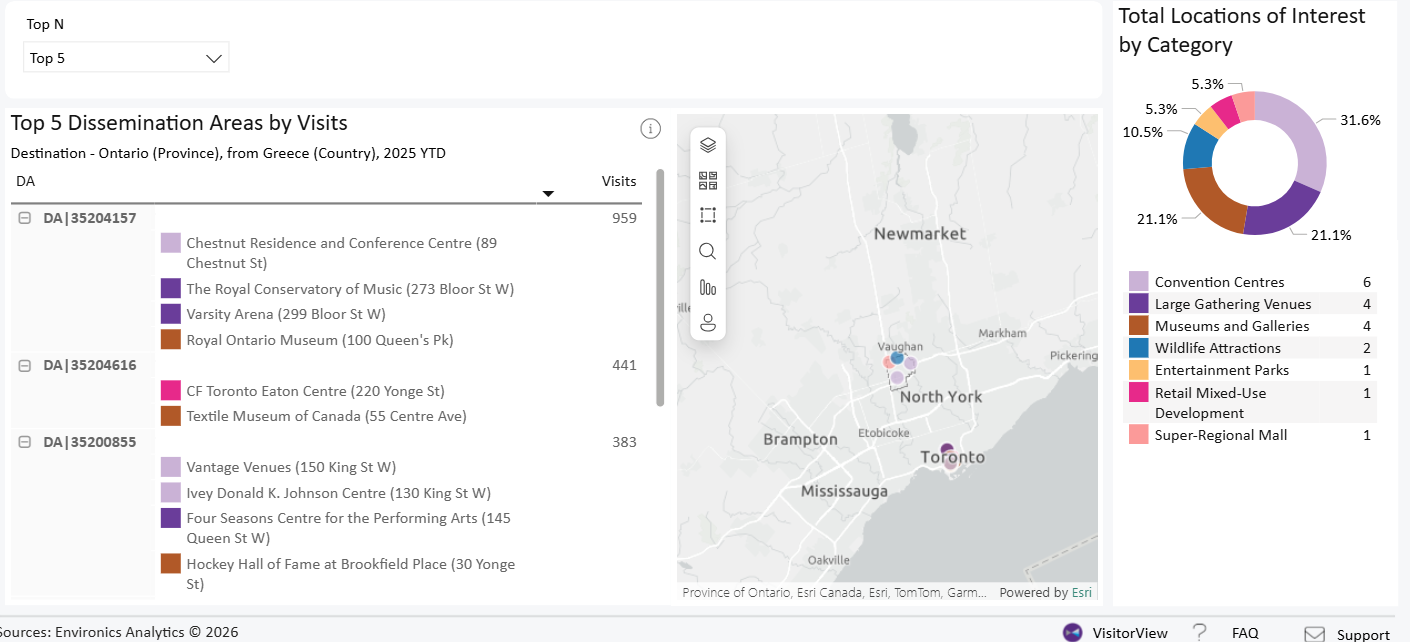Click the Convention Centres legend swatch
This screenshot has height=642, width=1410.
pos(1139,281)
